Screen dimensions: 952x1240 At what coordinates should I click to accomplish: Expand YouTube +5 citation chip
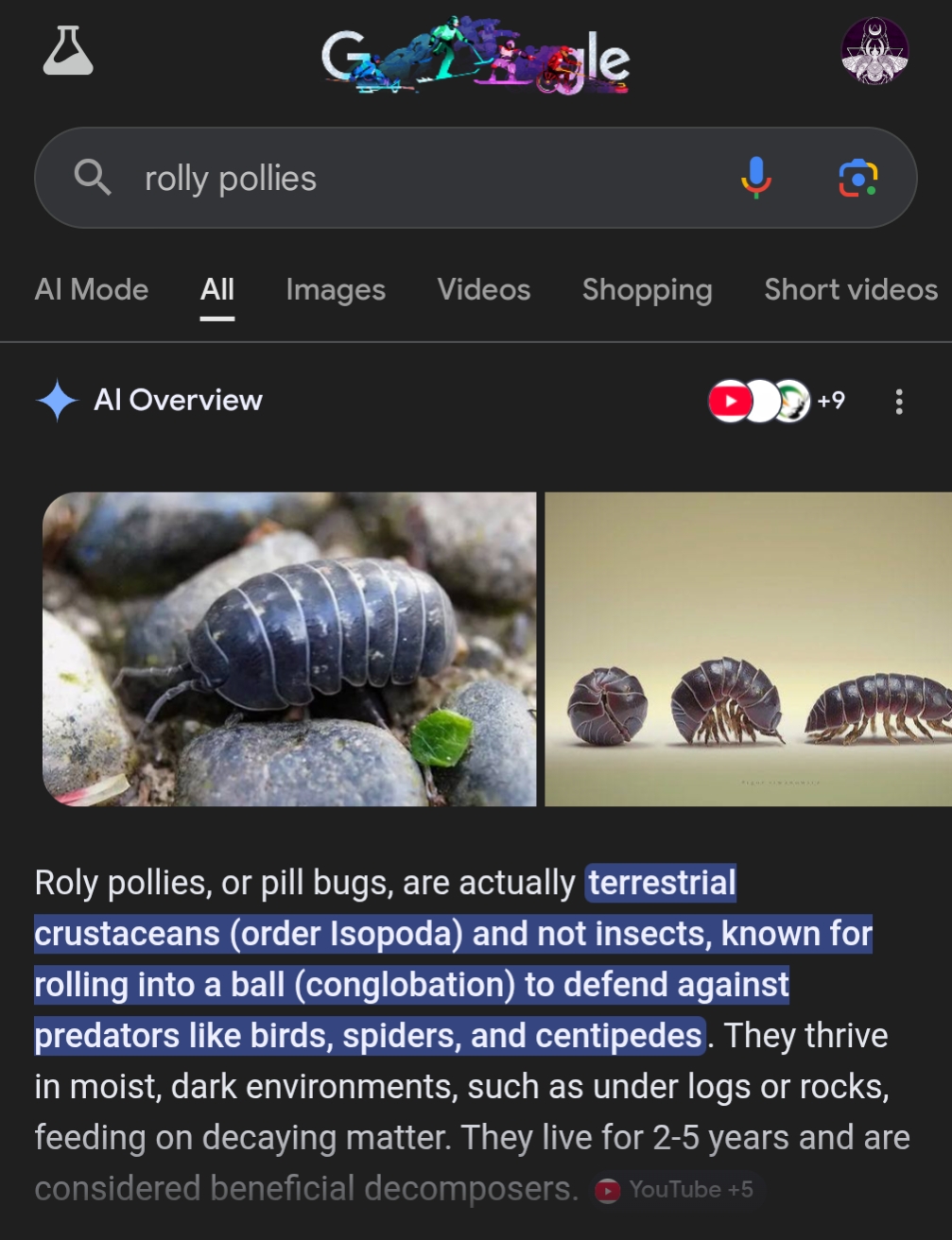click(675, 1190)
